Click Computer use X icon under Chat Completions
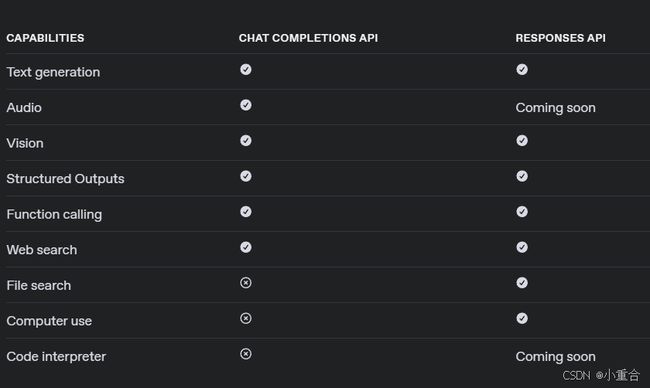 246,318
